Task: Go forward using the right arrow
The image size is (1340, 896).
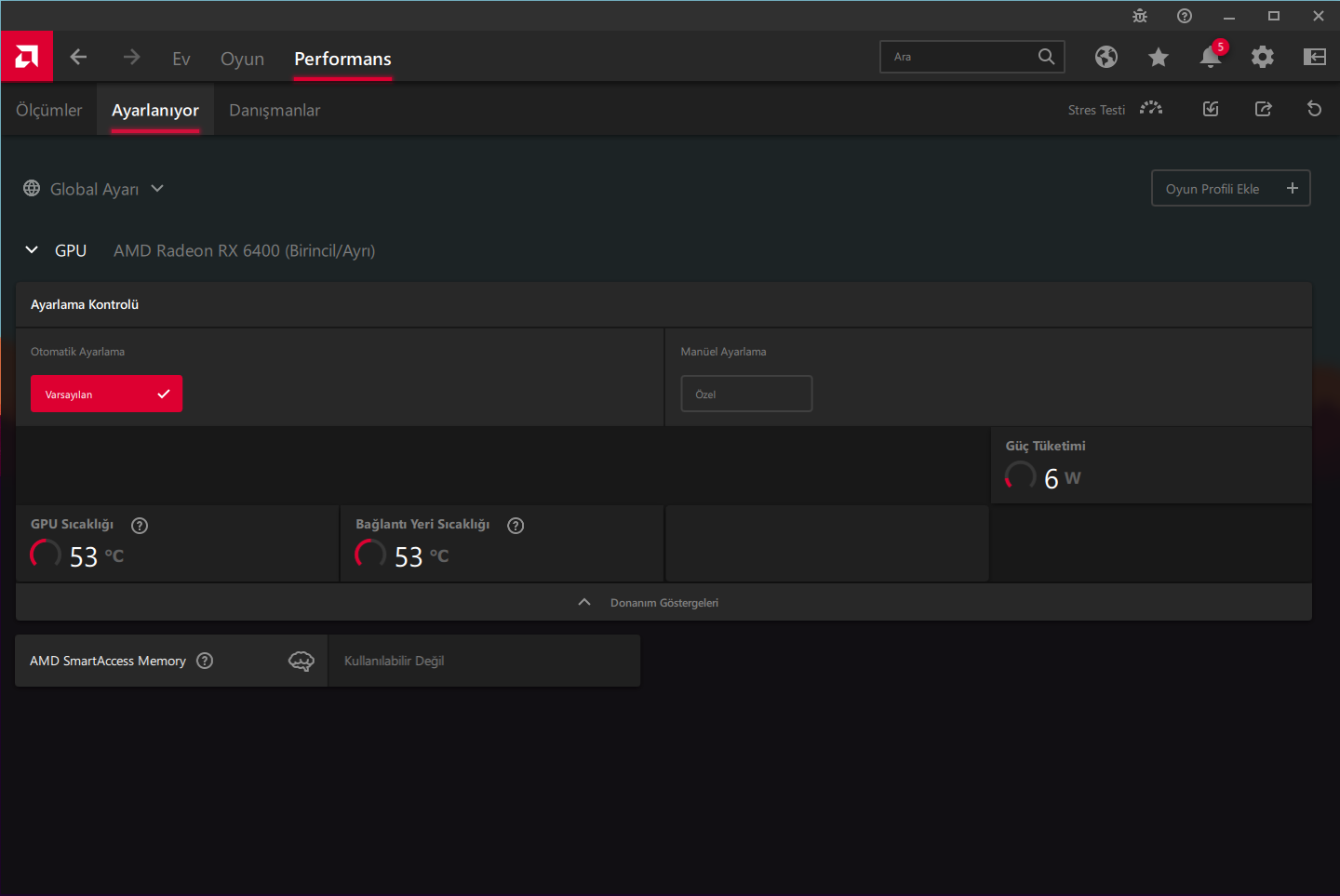Action: pyautogui.click(x=131, y=57)
